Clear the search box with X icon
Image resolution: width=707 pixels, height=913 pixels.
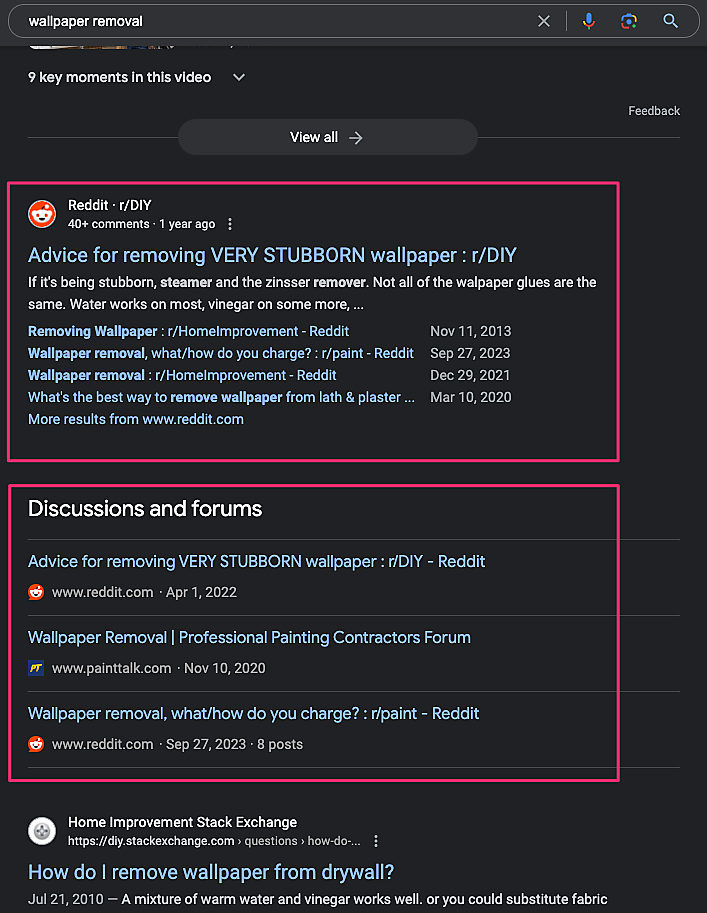pos(544,21)
